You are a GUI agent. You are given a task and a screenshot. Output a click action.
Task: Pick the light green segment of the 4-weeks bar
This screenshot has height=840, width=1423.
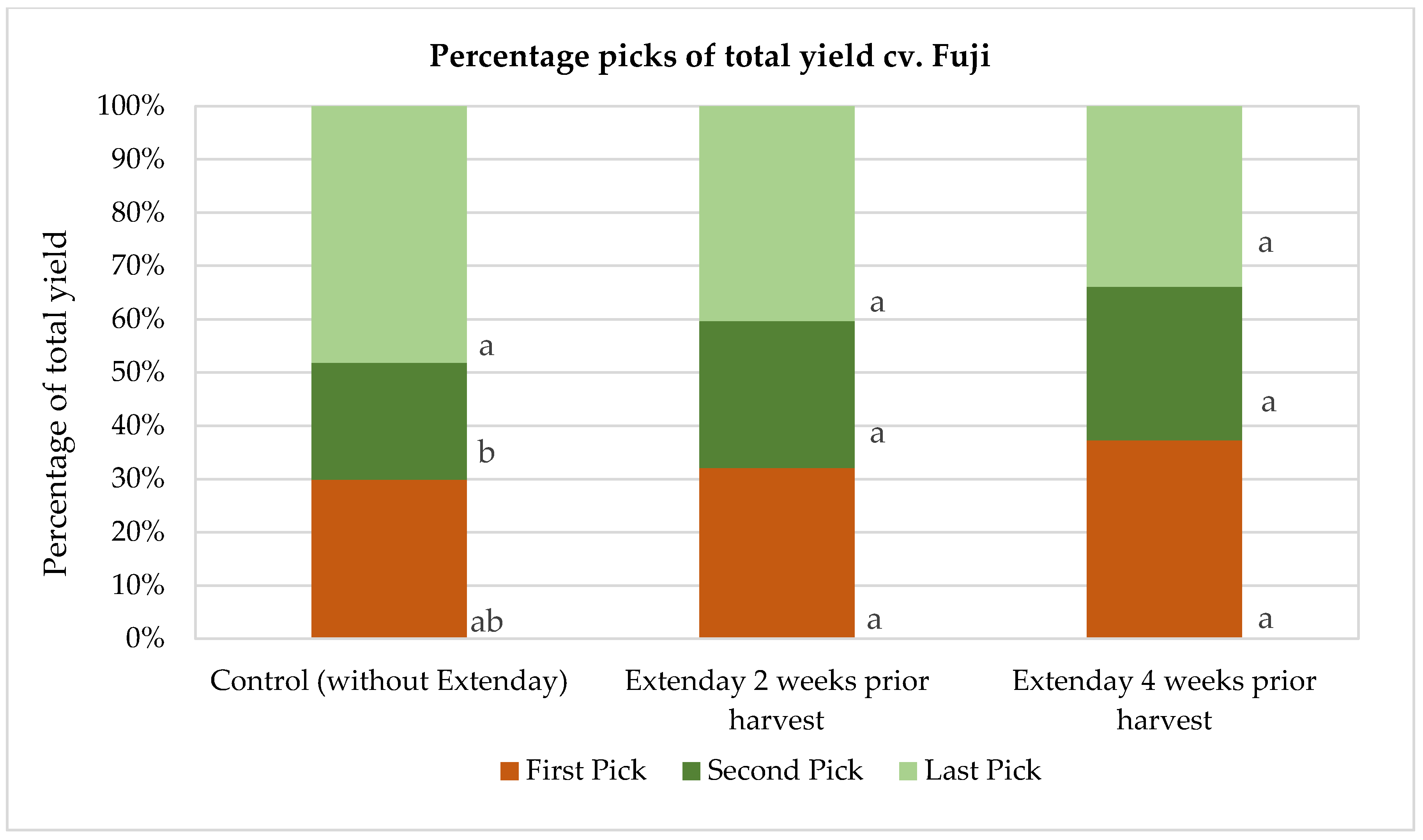point(1164,196)
